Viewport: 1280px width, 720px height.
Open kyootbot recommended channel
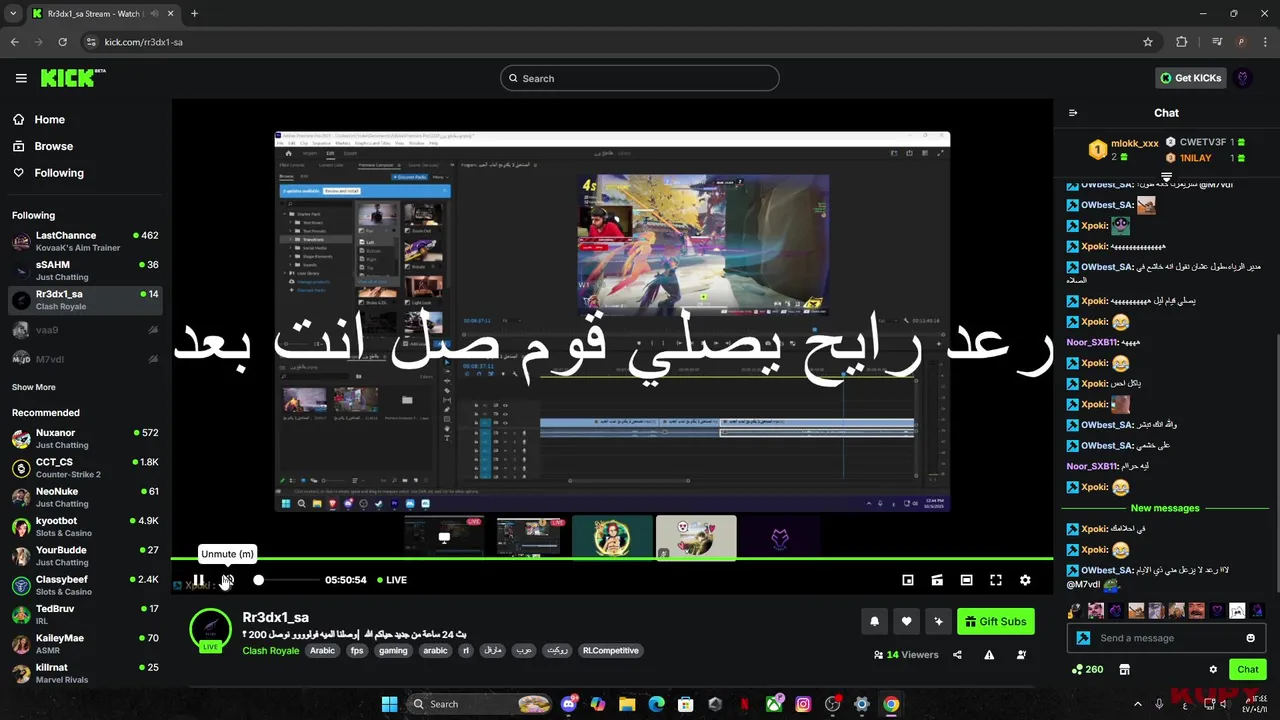(86, 527)
